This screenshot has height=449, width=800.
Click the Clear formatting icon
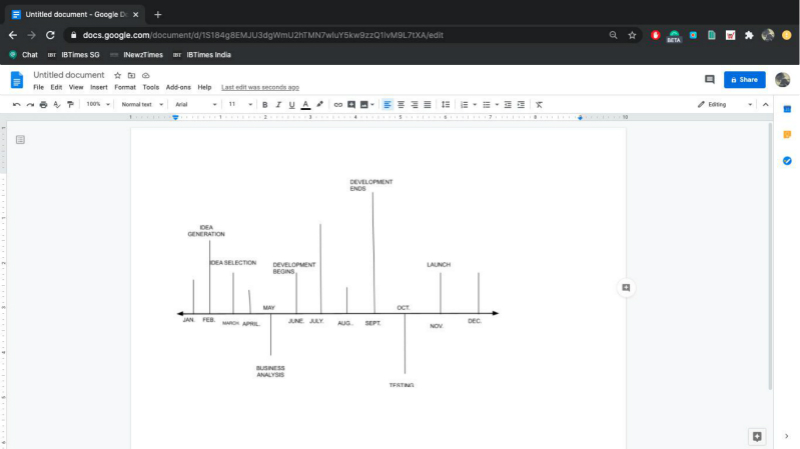539,104
